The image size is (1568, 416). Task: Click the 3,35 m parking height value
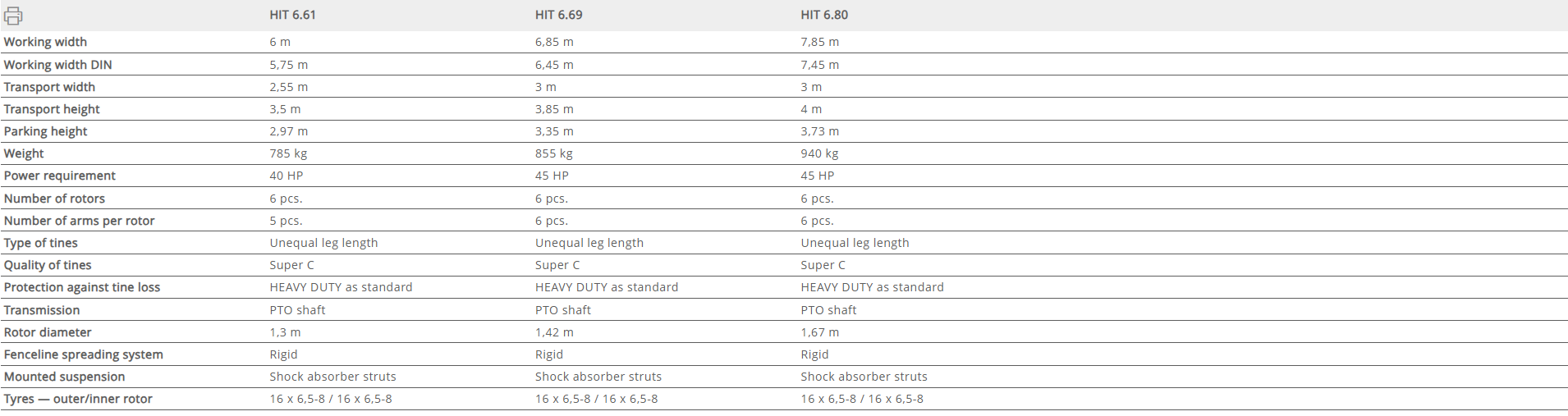coord(554,131)
